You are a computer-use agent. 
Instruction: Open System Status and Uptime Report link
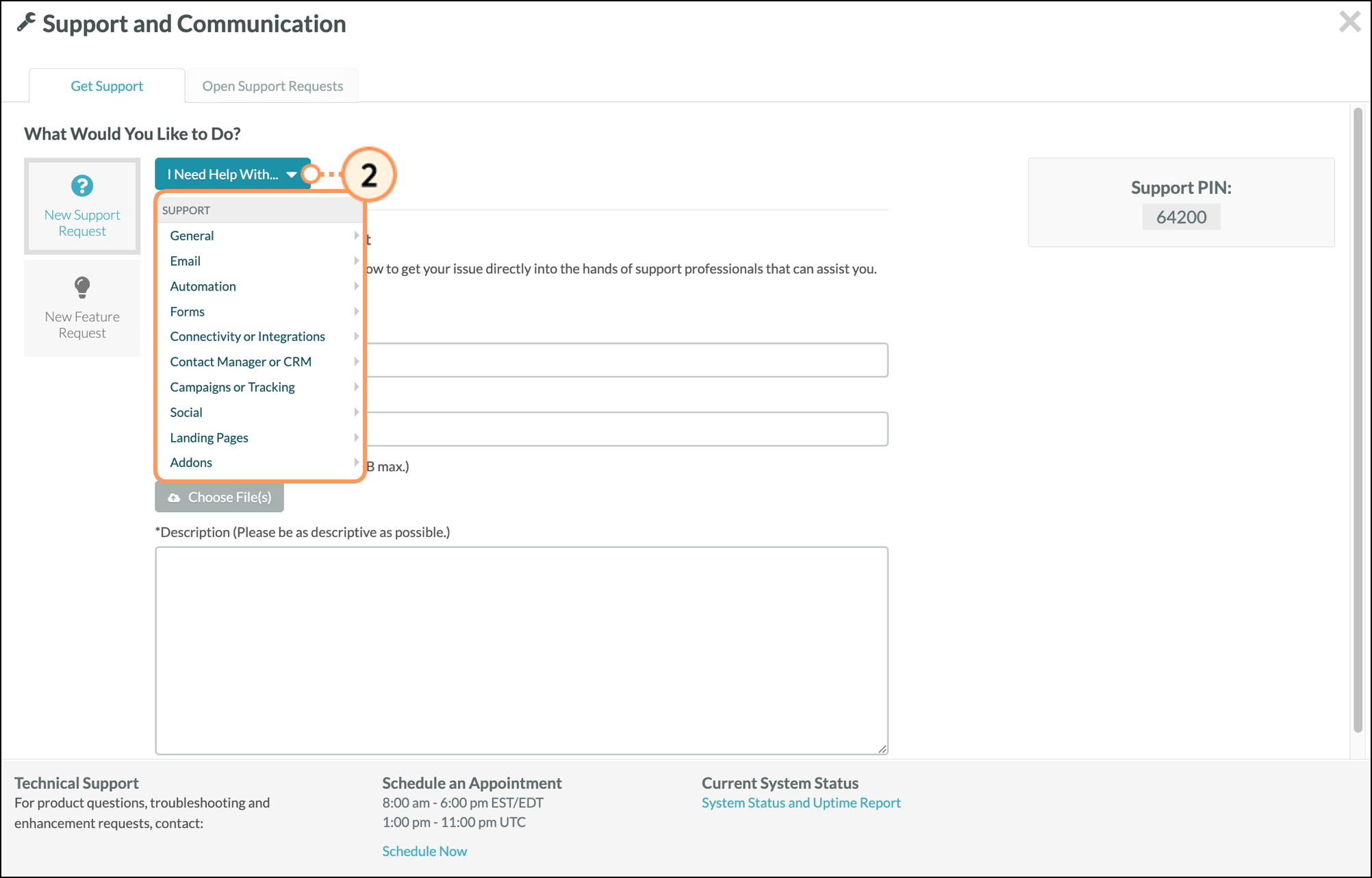[x=801, y=803]
